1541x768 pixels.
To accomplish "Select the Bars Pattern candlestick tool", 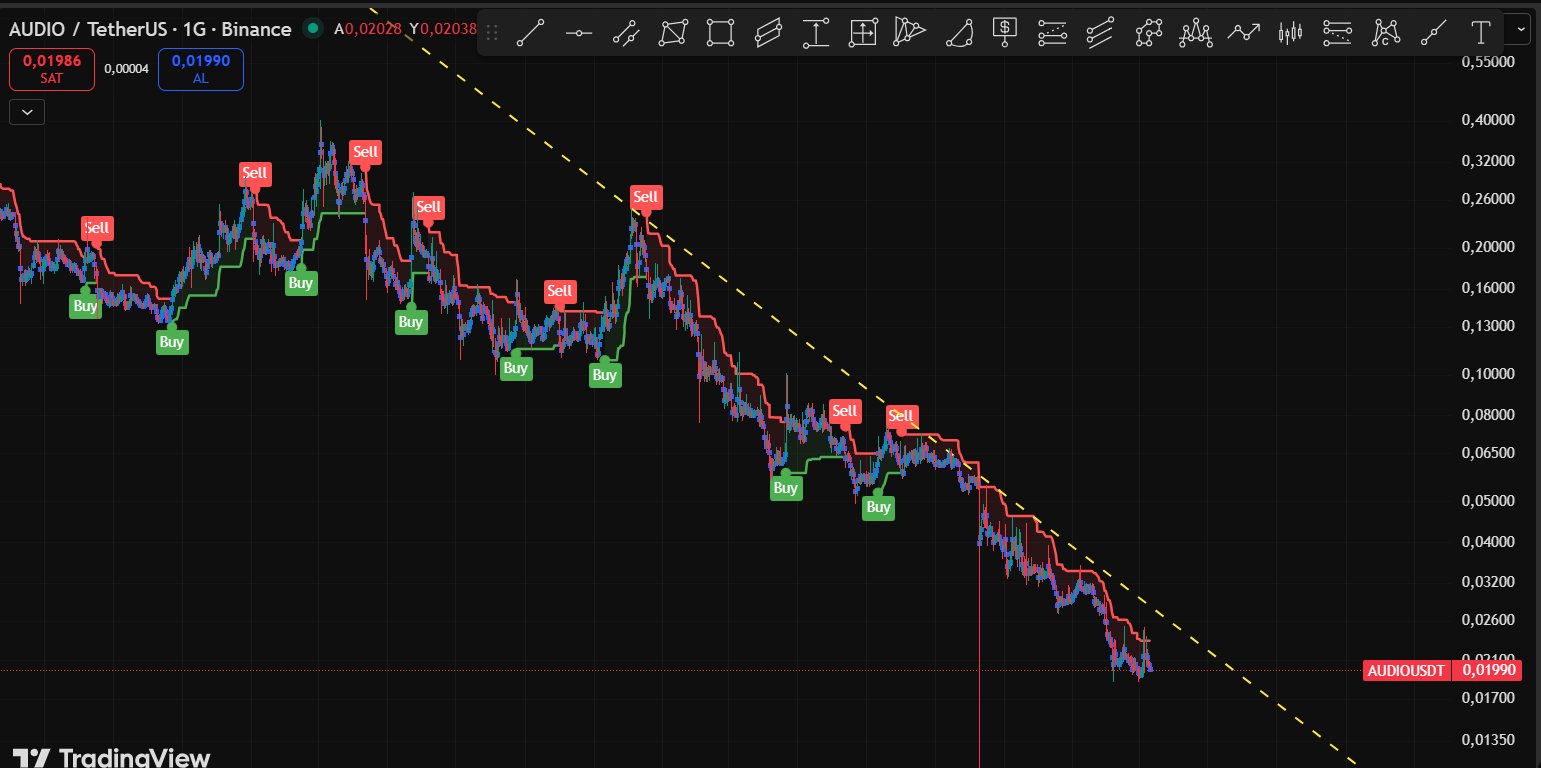I will (1291, 33).
